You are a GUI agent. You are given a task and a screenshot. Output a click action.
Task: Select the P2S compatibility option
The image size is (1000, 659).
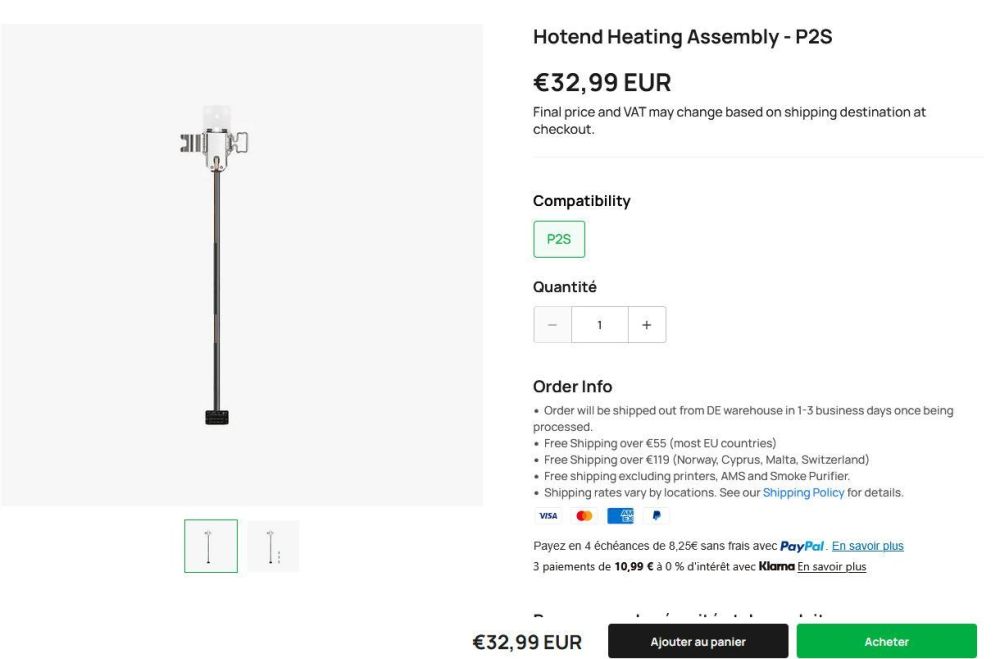pyautogui.click(x=559, y=239)
